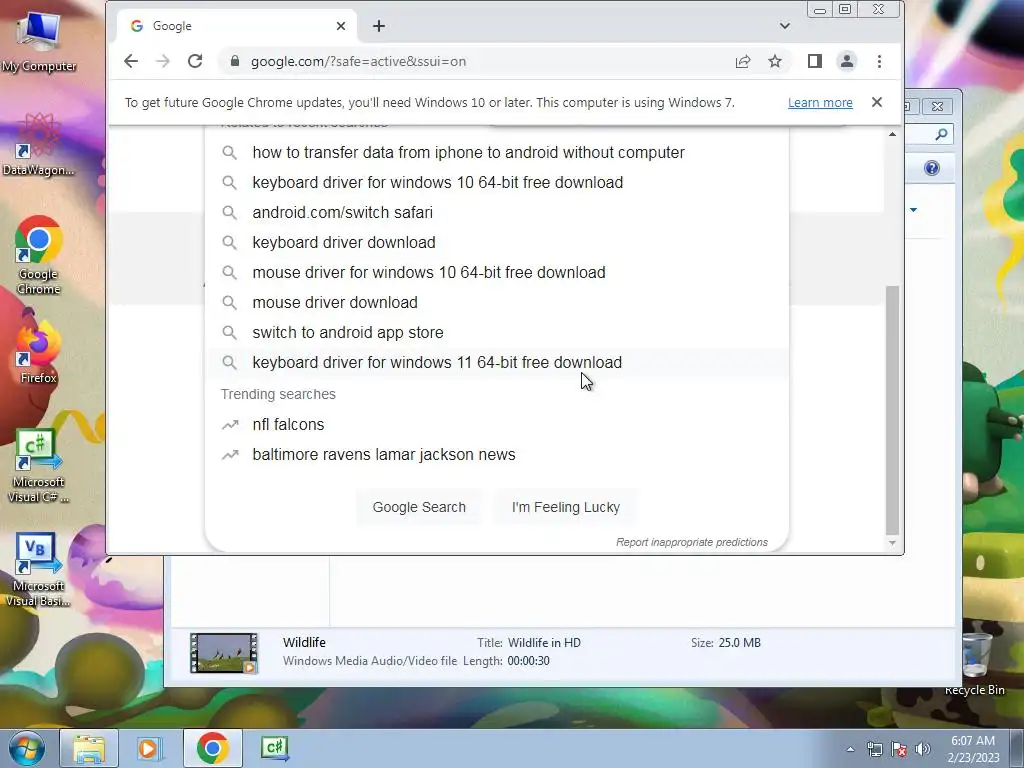Image resolution: width=1024 pixels, height=768 pixels.
Task: Expand the tab search dropdown
Action: (x=784, y=26)
